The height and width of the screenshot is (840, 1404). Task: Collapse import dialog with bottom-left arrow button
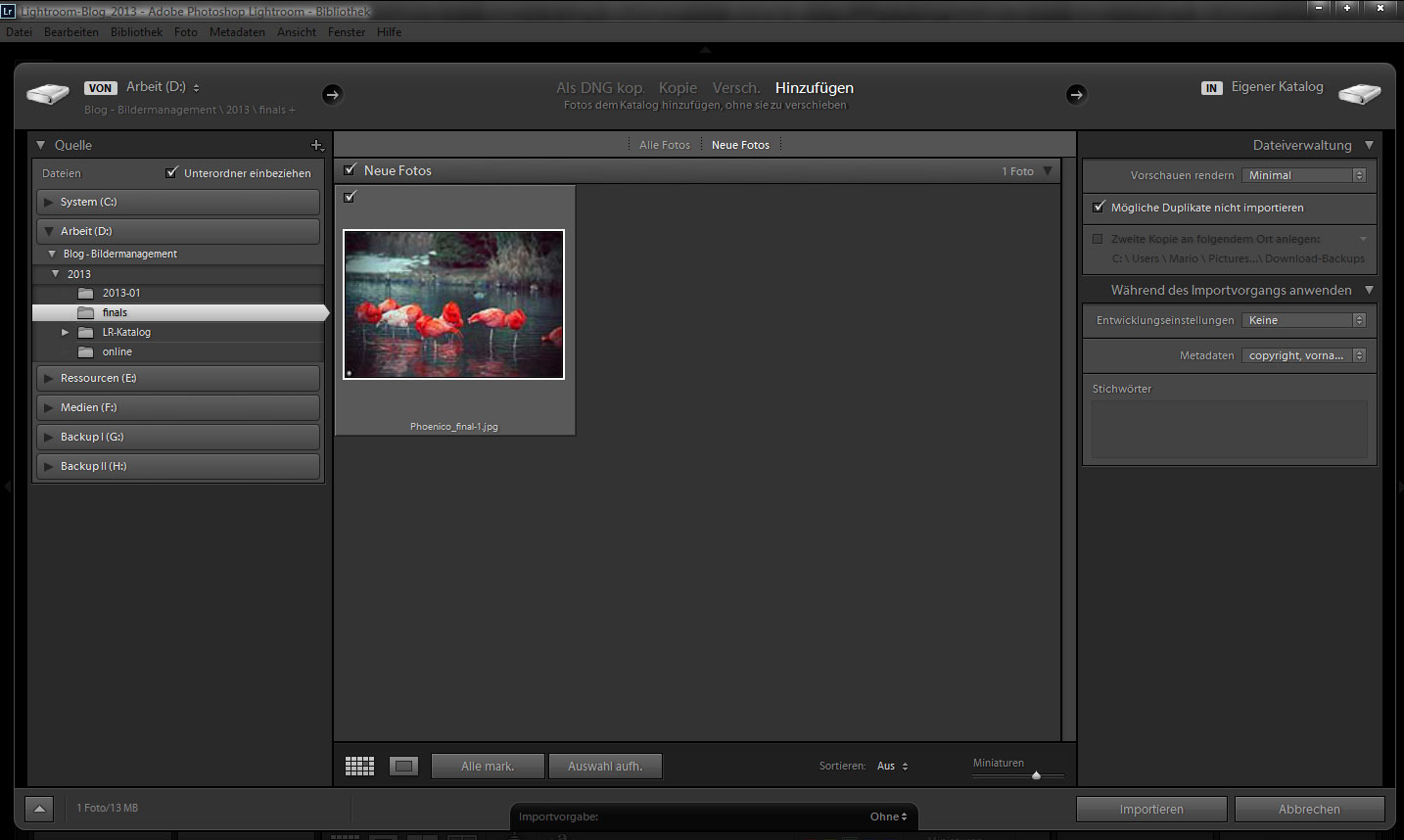[39, 809]
